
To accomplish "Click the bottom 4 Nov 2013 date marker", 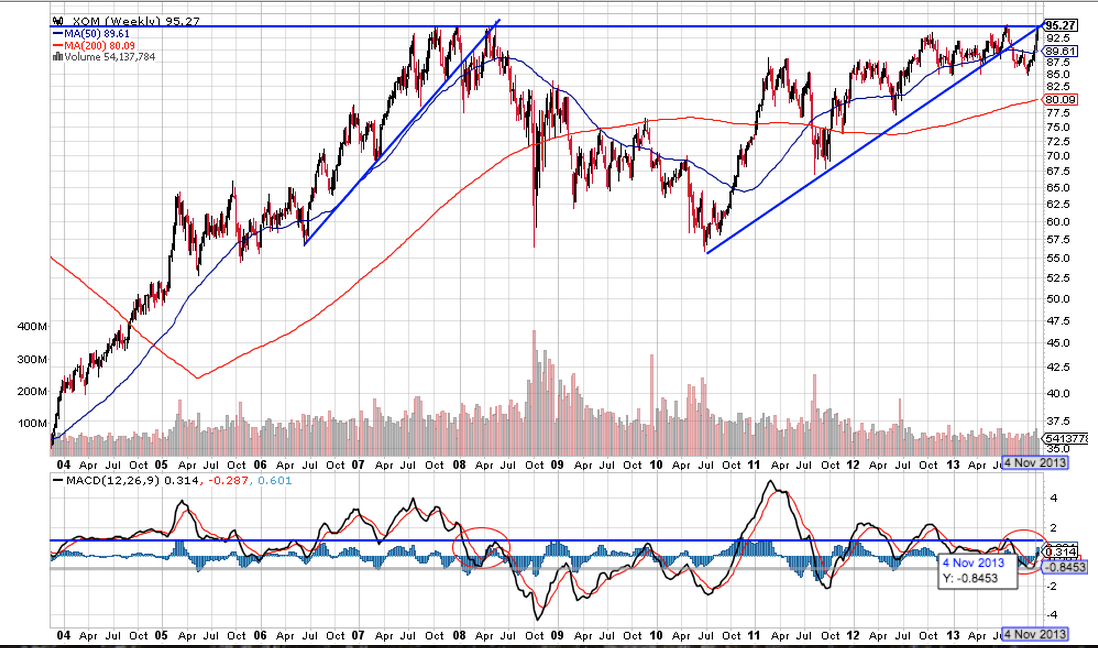I will 1034,634.
